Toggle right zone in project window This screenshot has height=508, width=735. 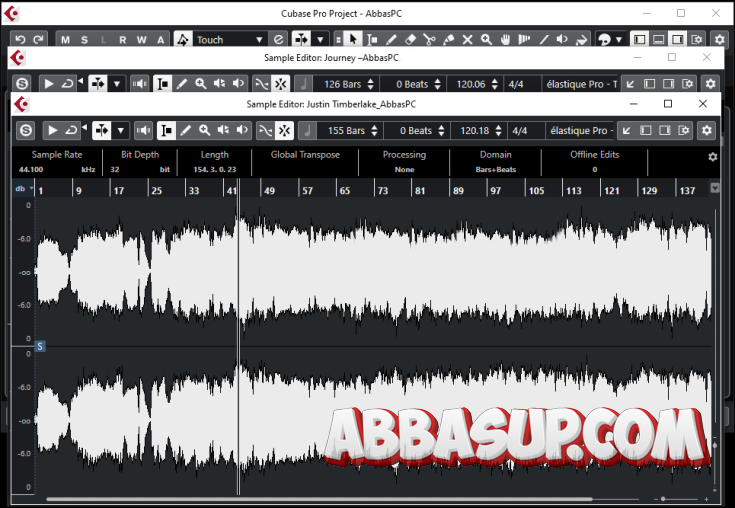click(x=678, y=40)
